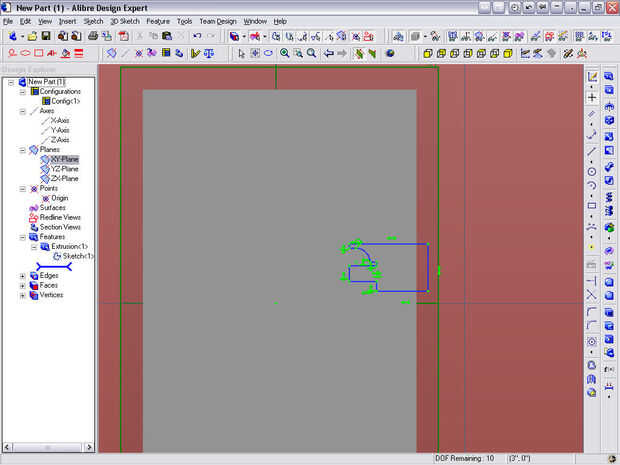Collapse the Features tree node
Image resolution: width=620 pixels, height=465 pixels.
(x=23, y=237)
